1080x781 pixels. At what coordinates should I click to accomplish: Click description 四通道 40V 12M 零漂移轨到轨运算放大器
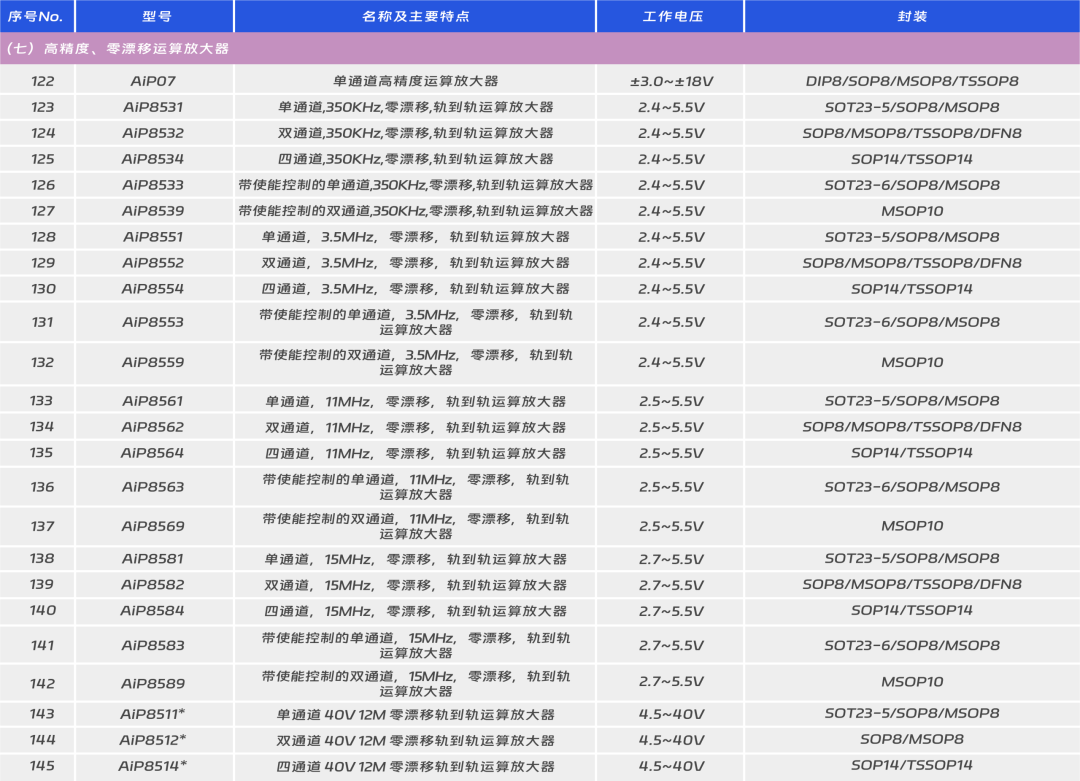coord(415,766)
